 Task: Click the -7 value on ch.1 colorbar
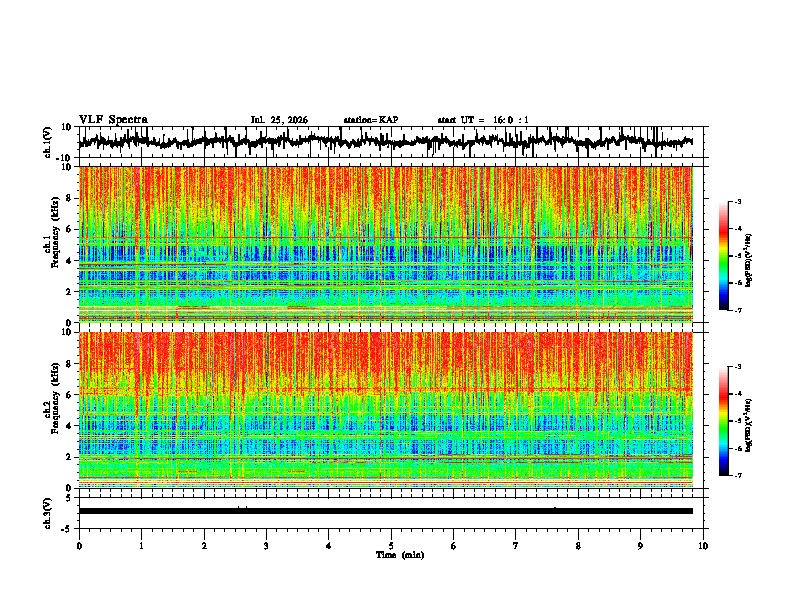738,310
